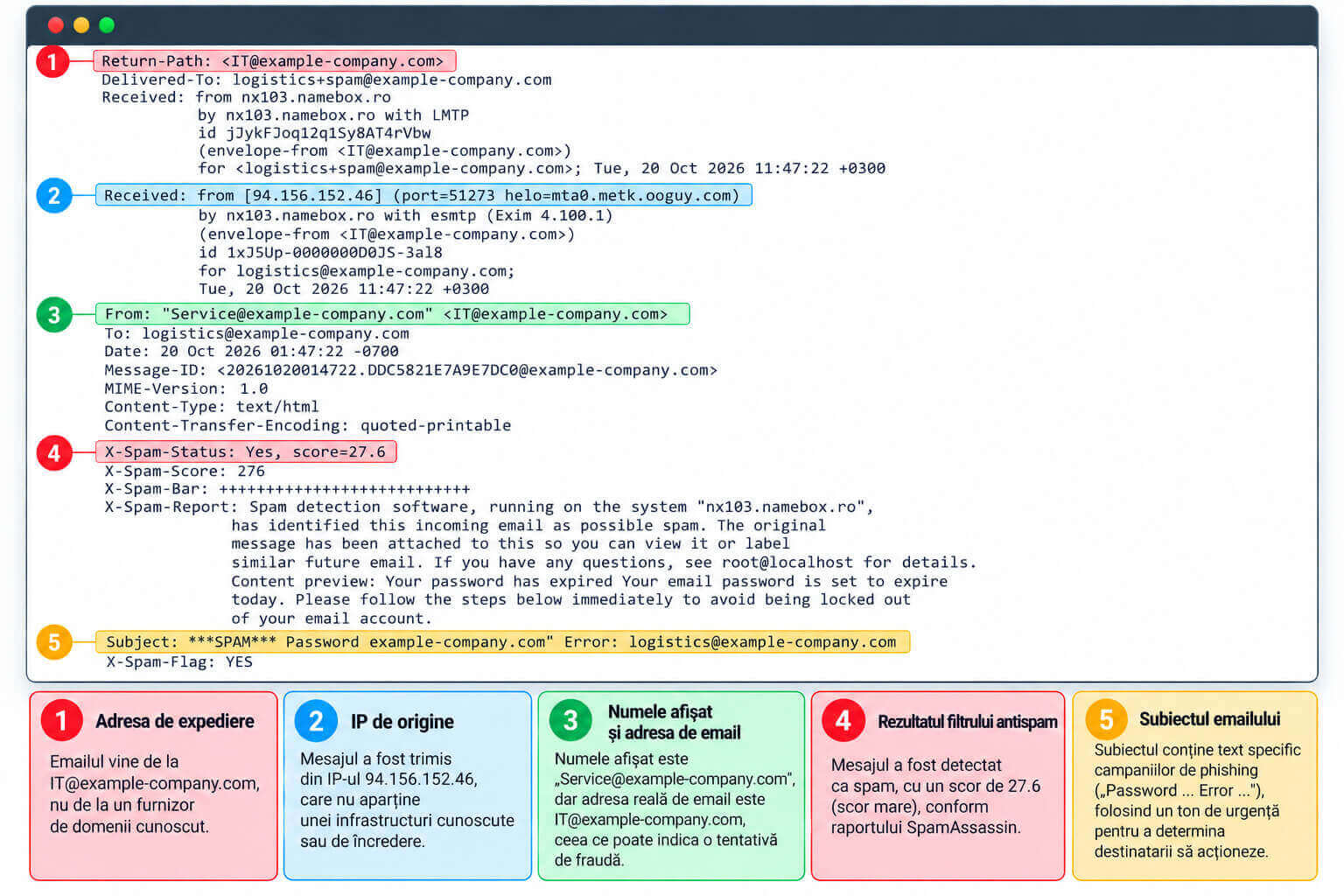Click the "by nx103.namebox.ro with LMTP" line
Viewport: 1344px width, 896px height.
[x=333, y=115]
